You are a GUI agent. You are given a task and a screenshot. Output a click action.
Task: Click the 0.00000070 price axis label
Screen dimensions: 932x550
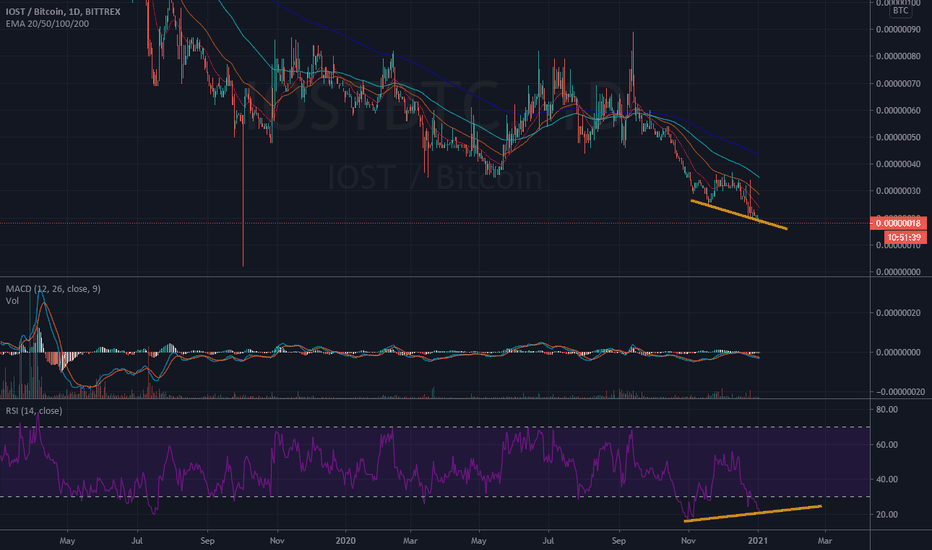(x=898, y=83)
